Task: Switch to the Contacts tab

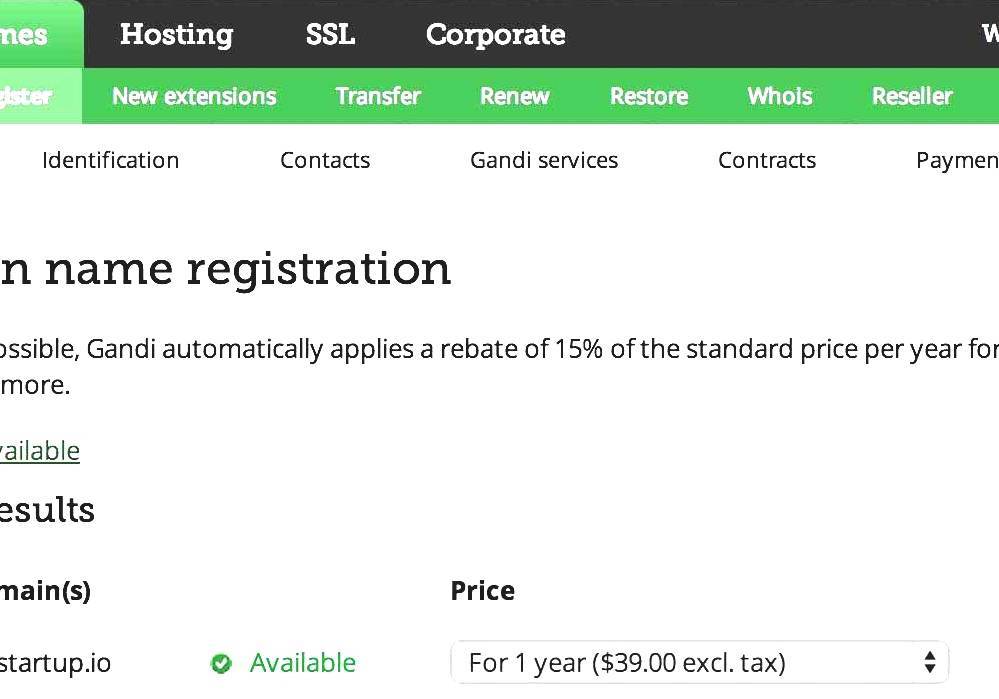Action: click(325, 160)
